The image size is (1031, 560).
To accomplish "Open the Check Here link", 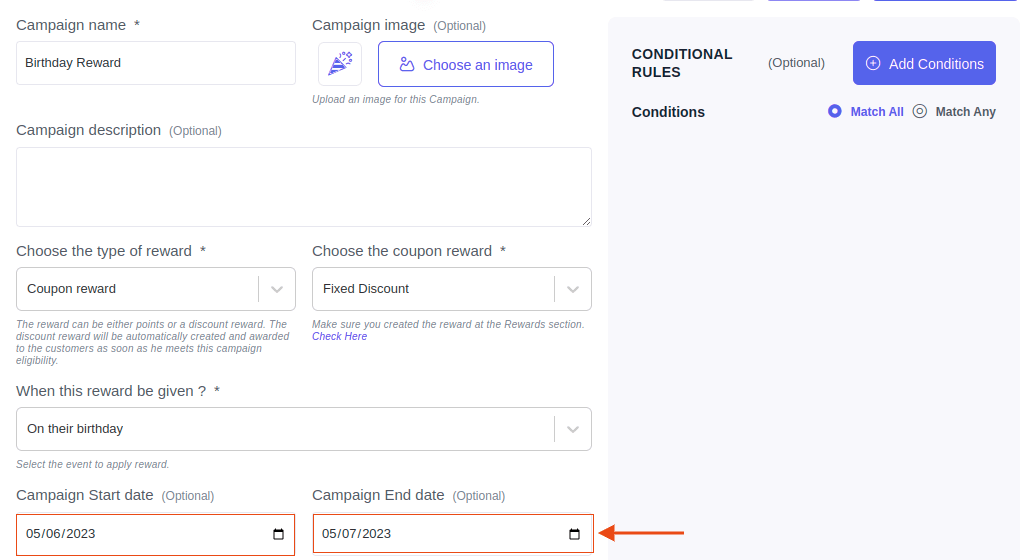I will click(x=339, y=337).
